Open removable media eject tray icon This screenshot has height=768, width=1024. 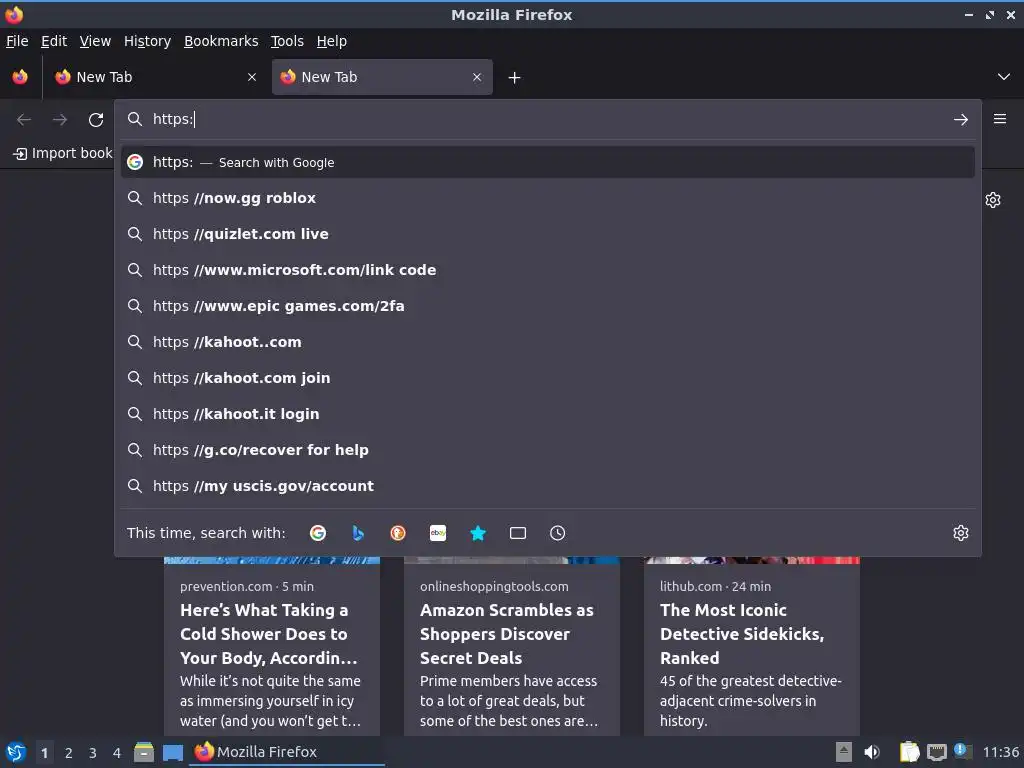(x=844, y=752)
